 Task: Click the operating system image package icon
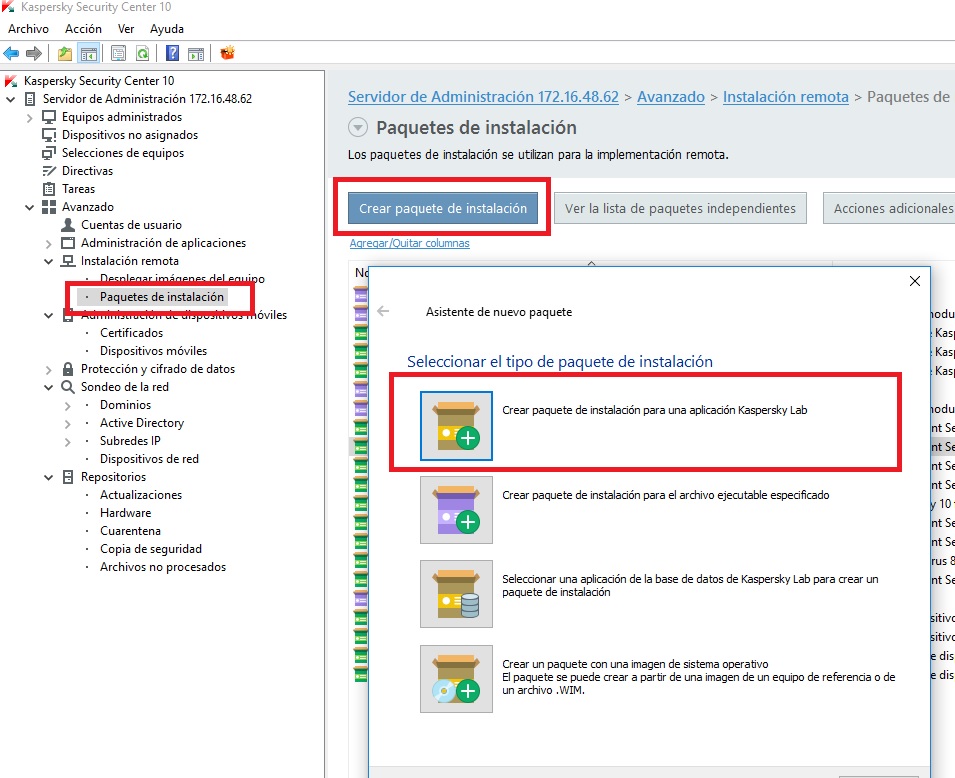point(456,679)
